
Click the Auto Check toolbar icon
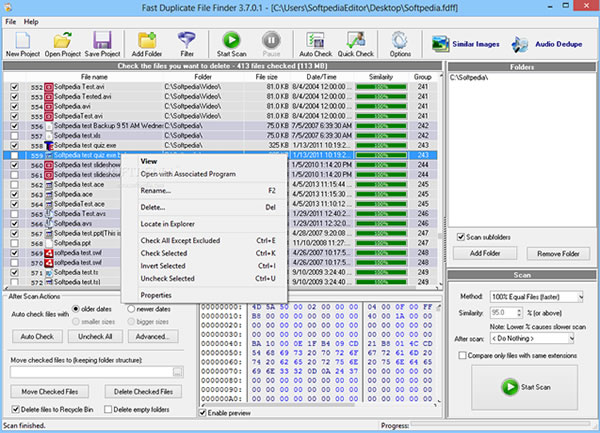(x=316, y=44)
